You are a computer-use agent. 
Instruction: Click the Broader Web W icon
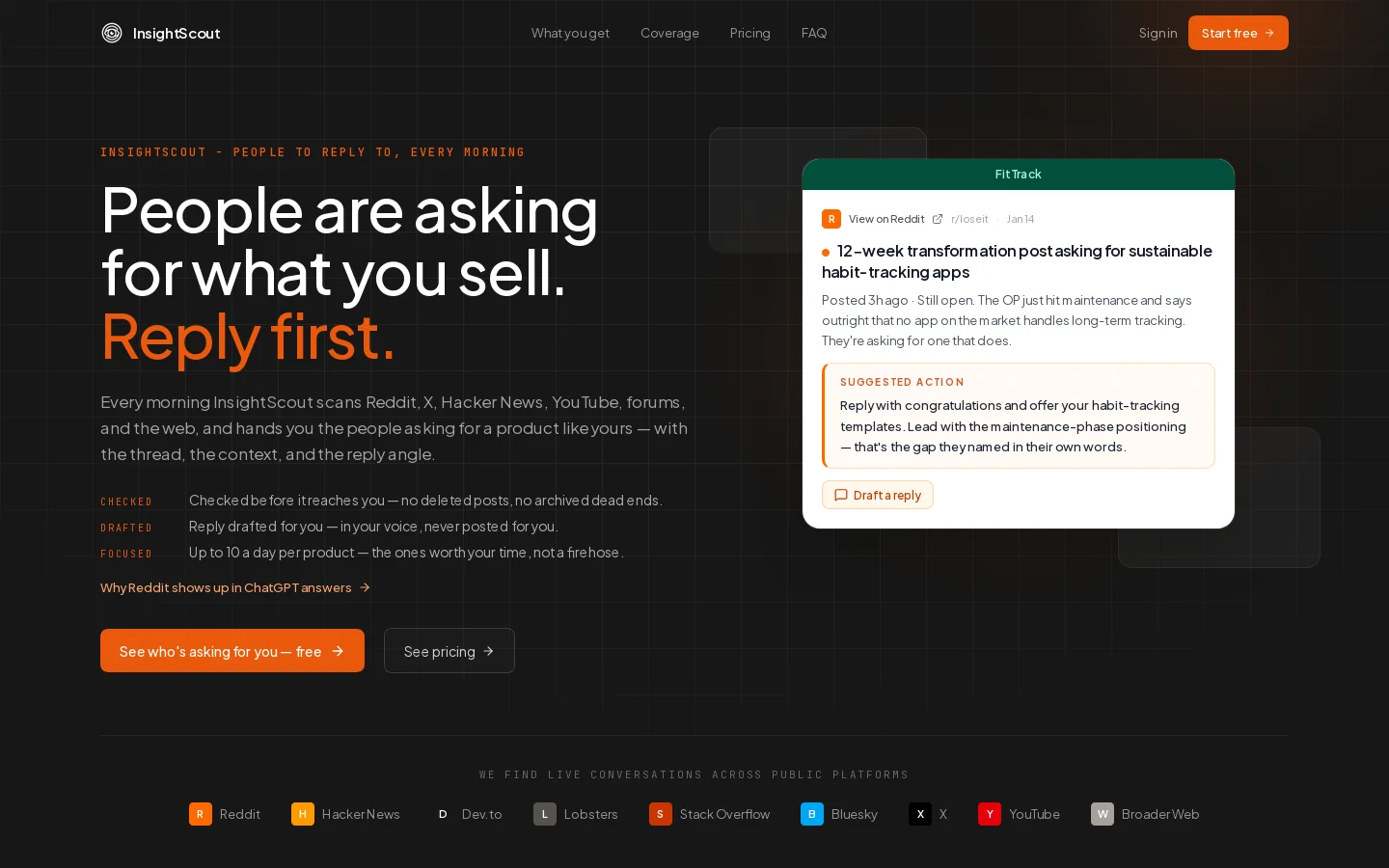pos(1103,814)
